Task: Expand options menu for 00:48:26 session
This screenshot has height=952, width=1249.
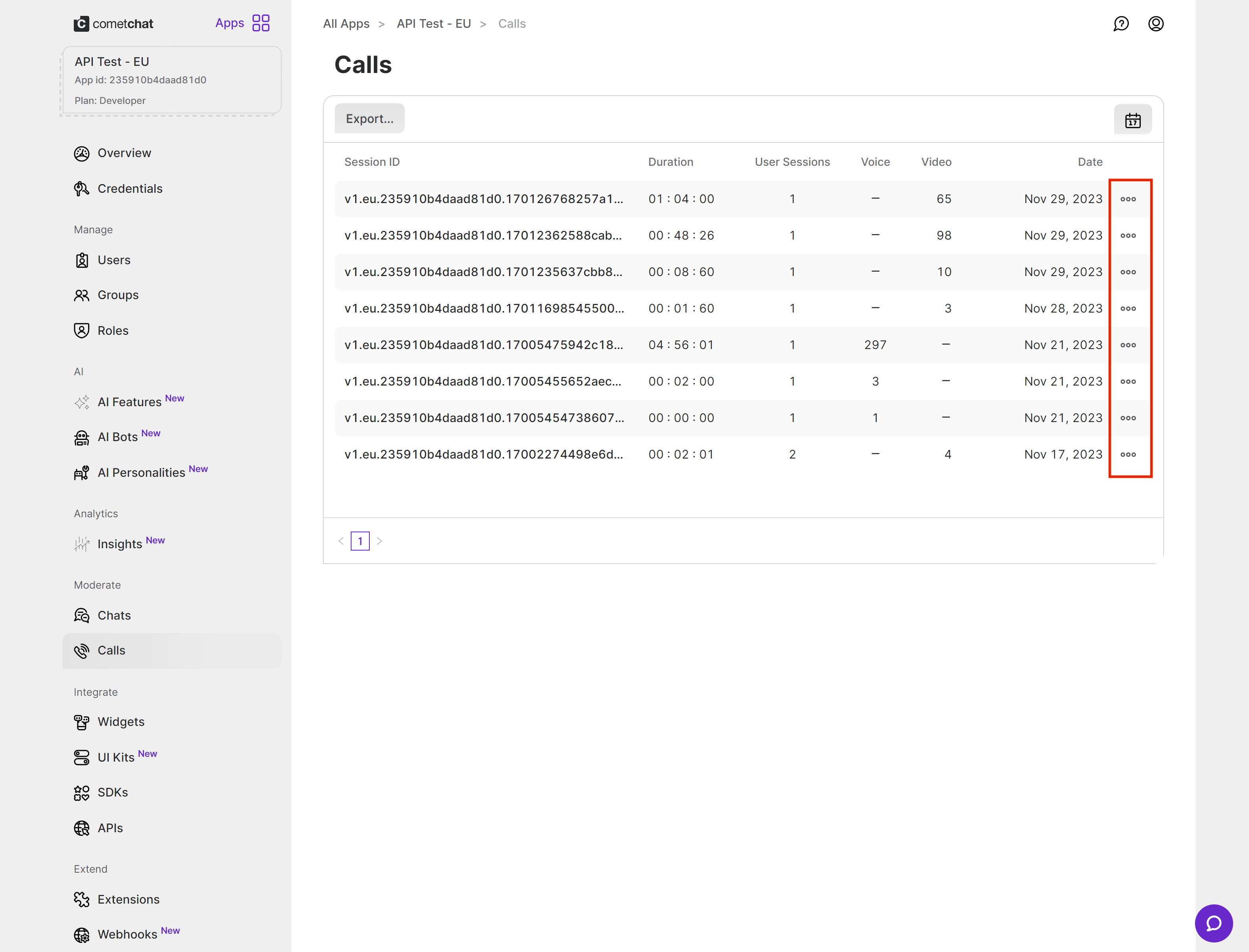Action: point(1128,236)
